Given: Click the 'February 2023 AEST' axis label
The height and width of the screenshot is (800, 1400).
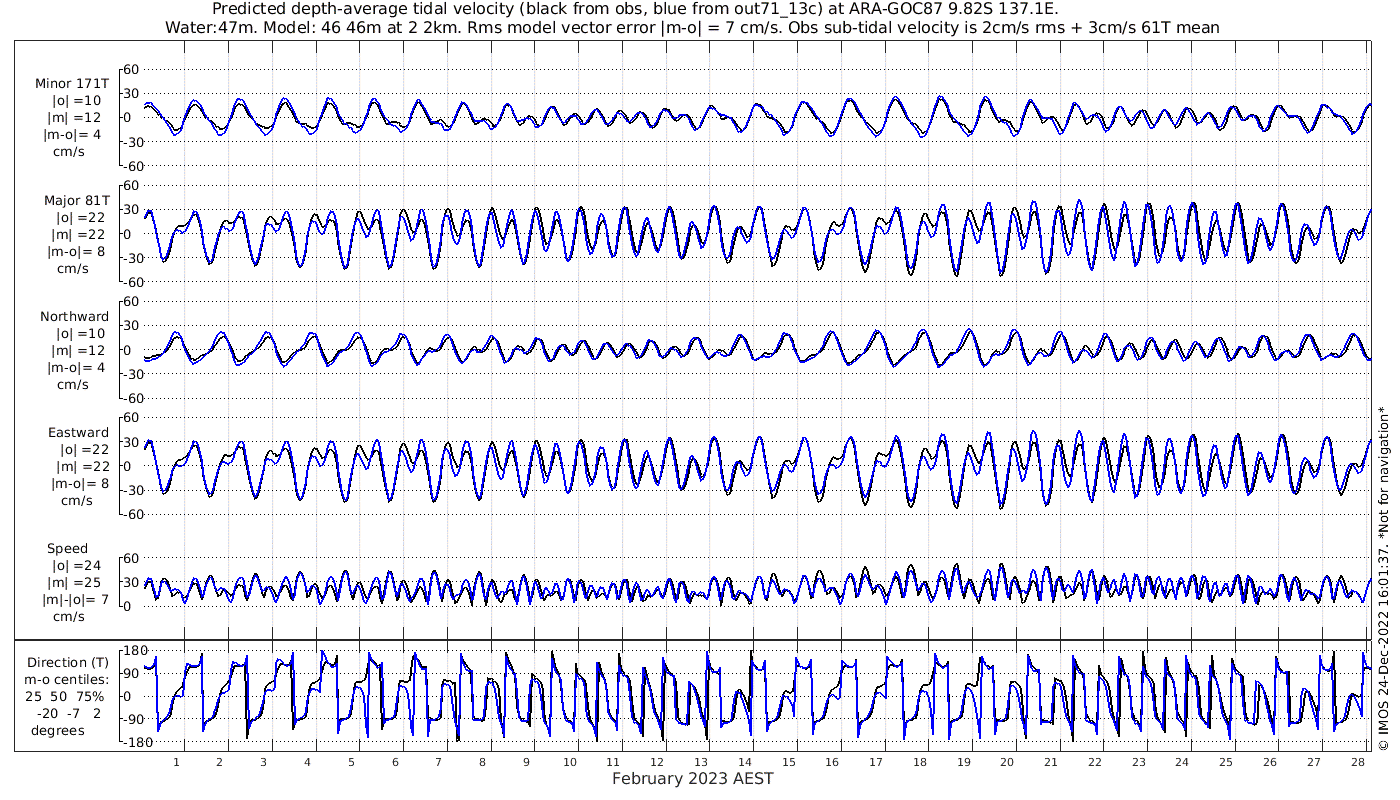Looking at the screenshot, I should coord(692,778).
